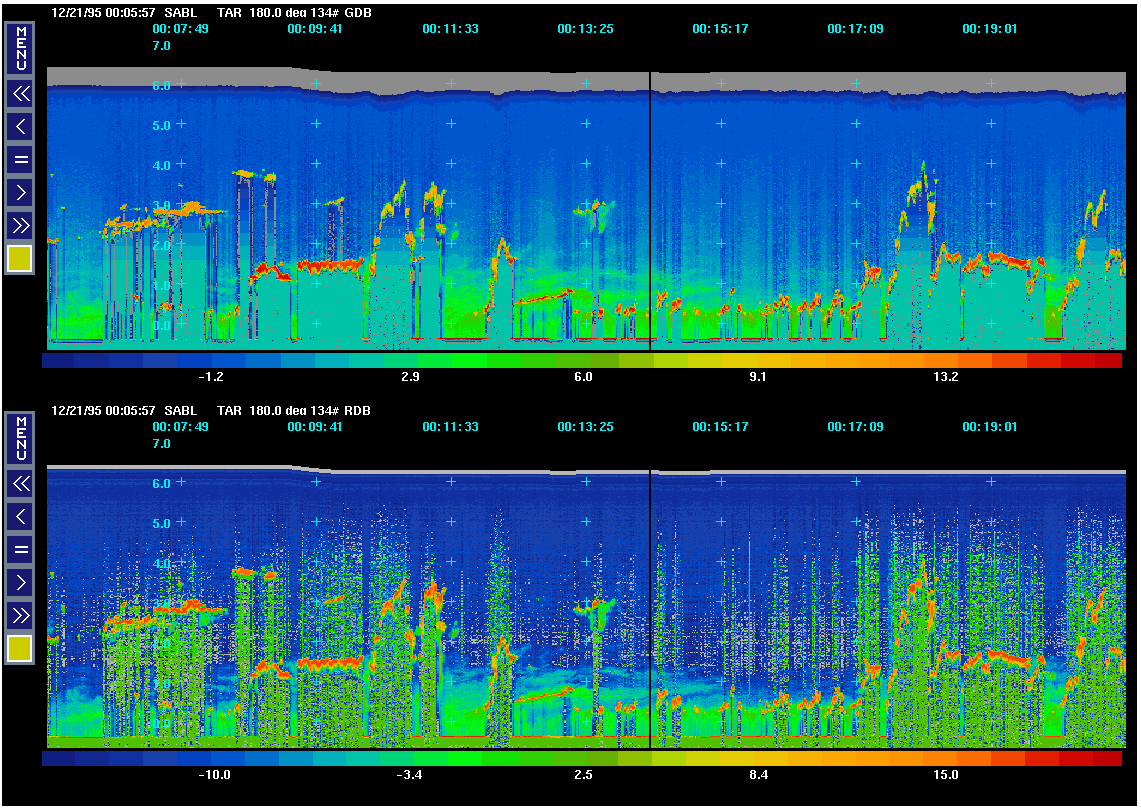Click the equals sign button in the bottom panel
Image resolution: width=1141 pixels, height=810 pixels.
[20, 549]
